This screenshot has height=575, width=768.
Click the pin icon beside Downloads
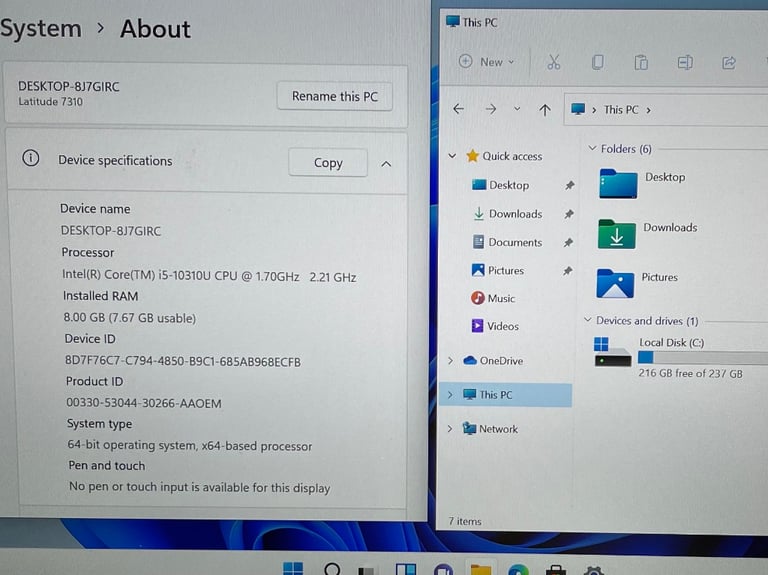(569, 214)
